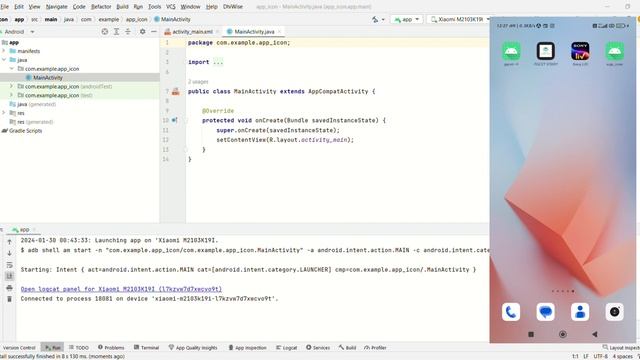Tap the Contacts icon on device dock
The width and height of the screenshot is (640, 360).
click(x=580, y=312)
